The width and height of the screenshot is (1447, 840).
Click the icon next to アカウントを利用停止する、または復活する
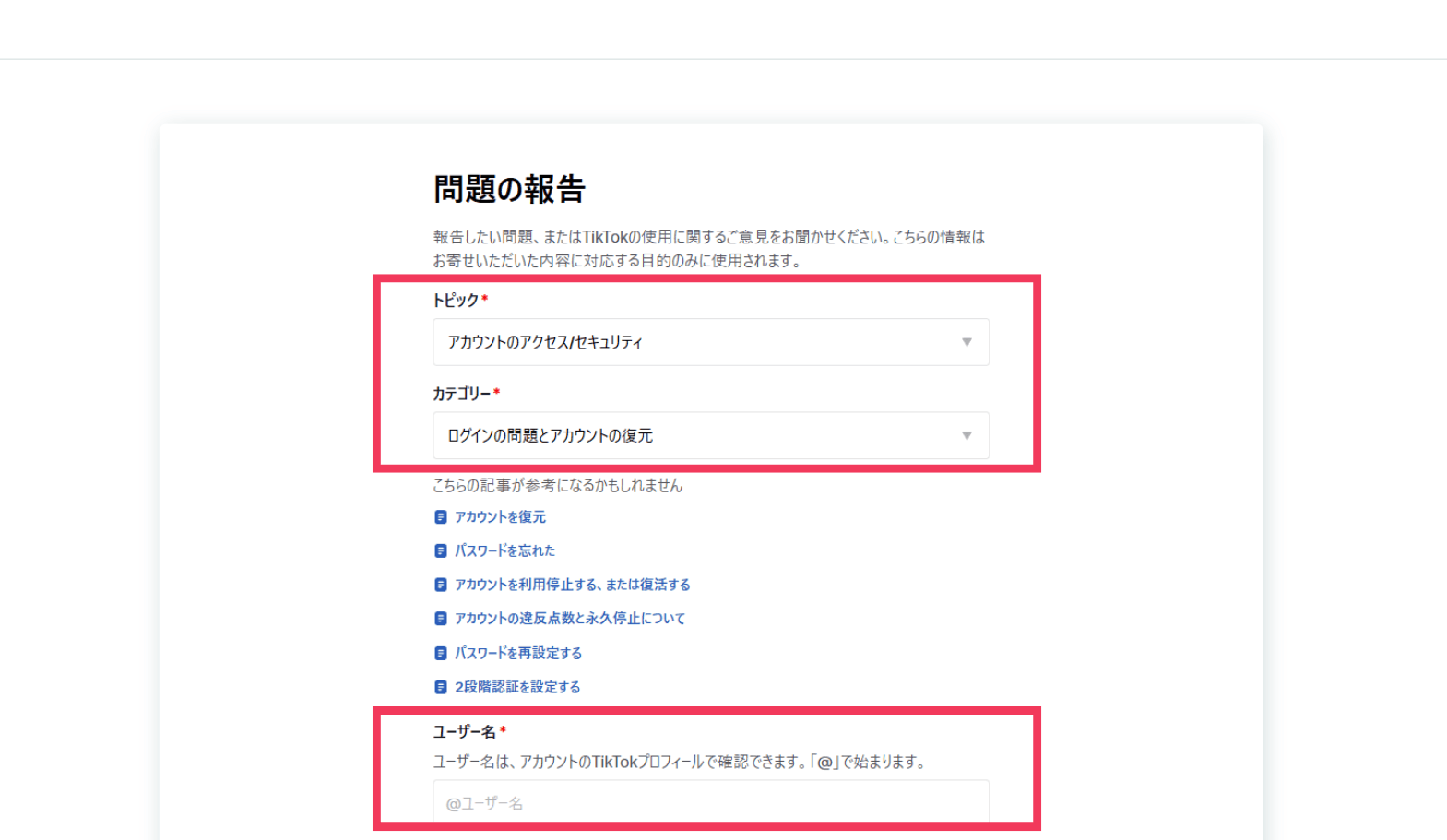coord(440,585)
